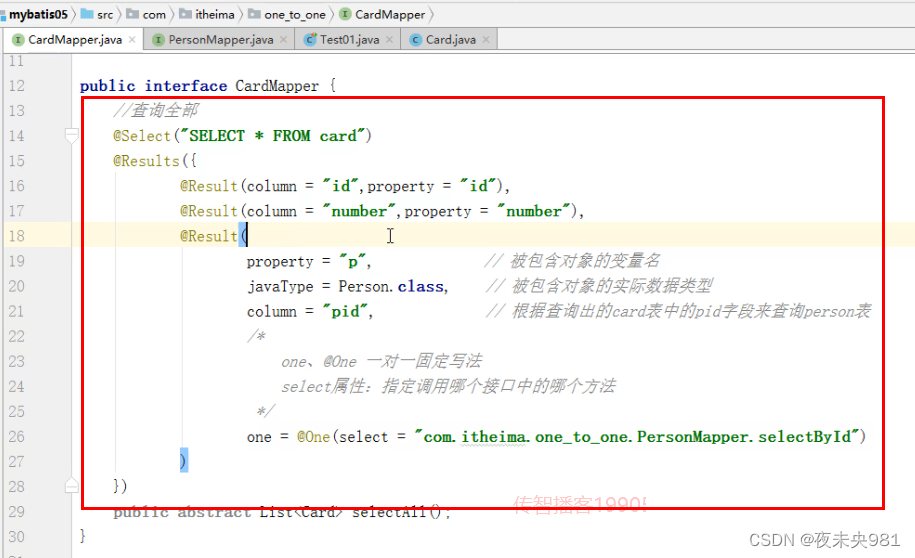Switch to the Card.java tab
Viewport: 915px width, 558px height.
point(450,40)
